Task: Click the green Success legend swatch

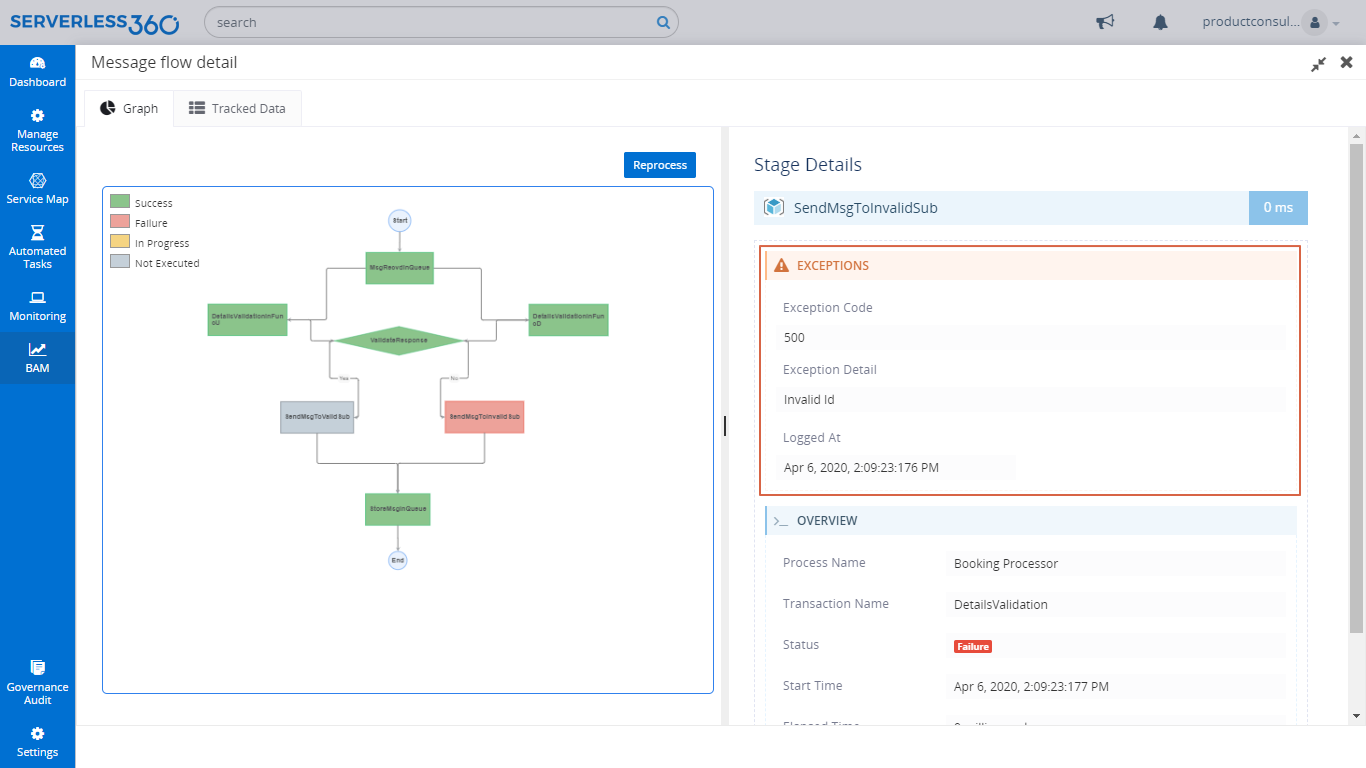Action: (x=120, y=202)
